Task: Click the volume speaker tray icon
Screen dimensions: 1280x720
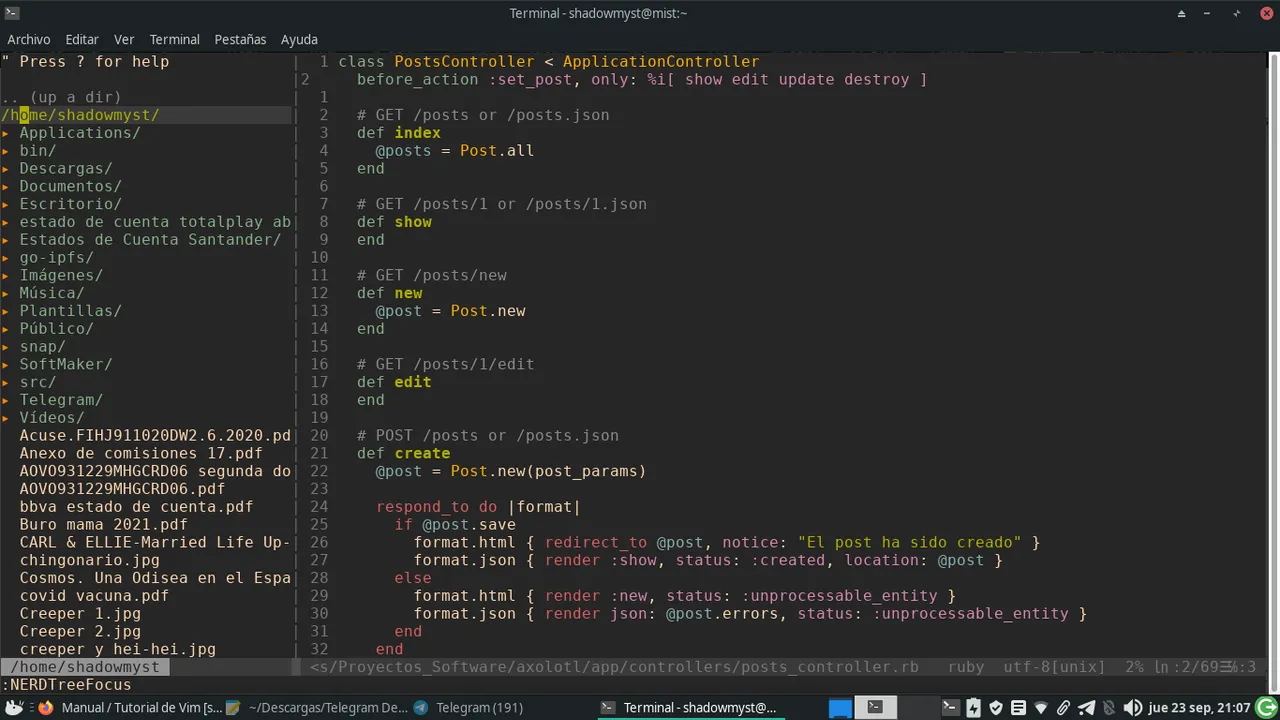Action: [x=1132, y=708]
